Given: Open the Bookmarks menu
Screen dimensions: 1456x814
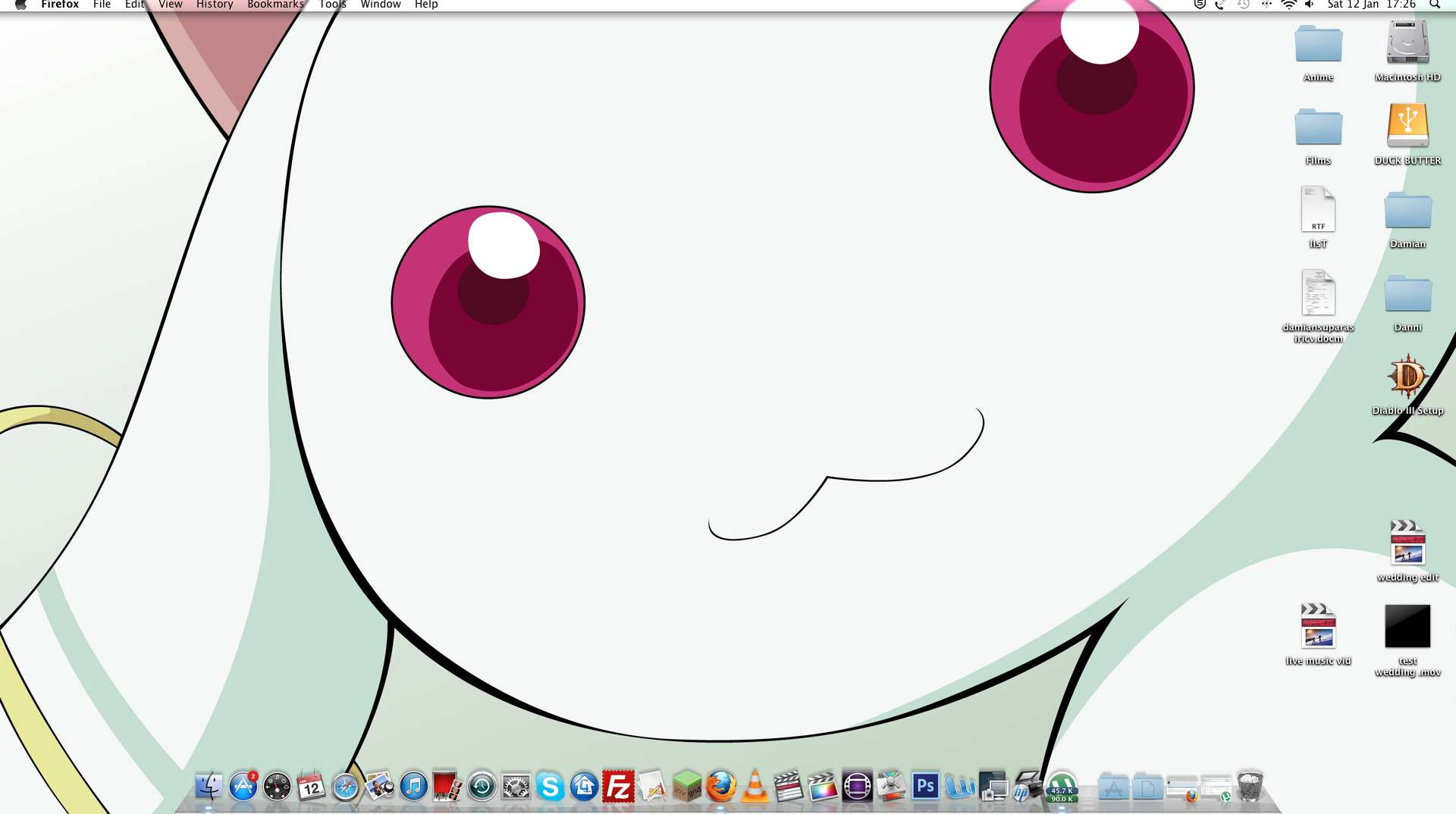Looking at the screenshot, I should click(275, 5).
